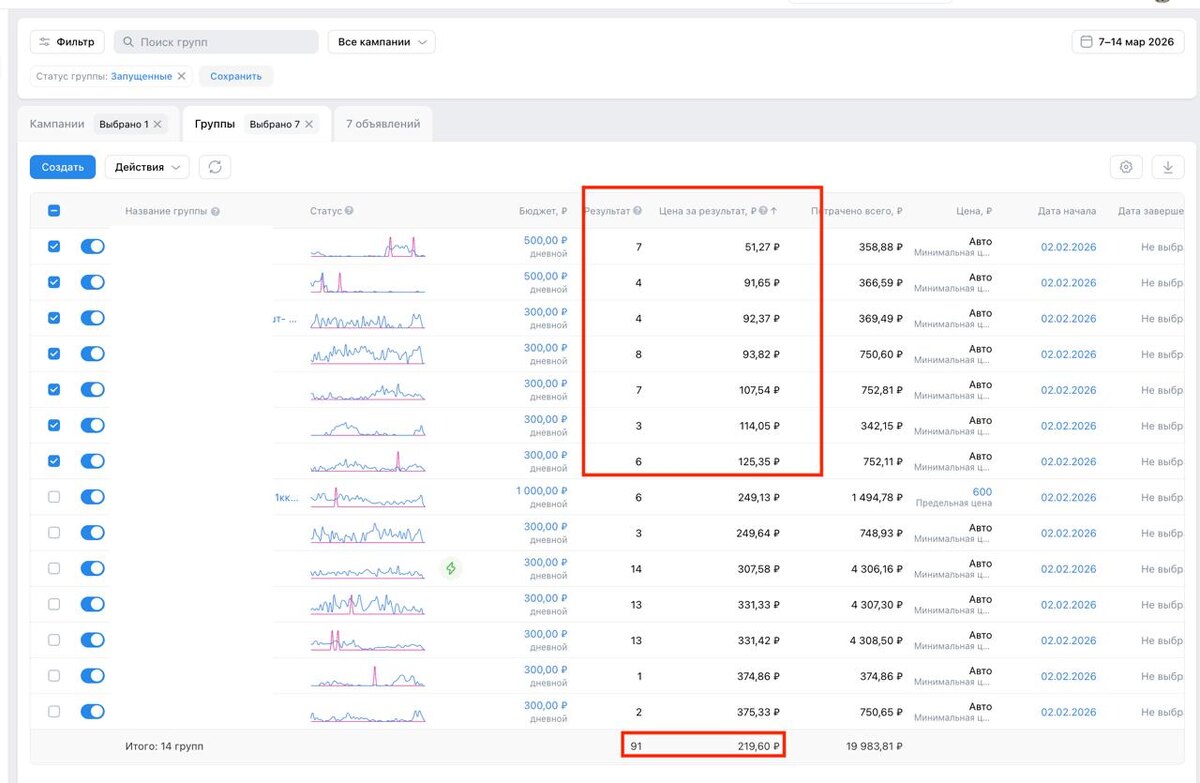Open the Фильтр filter button
Screen dimensions: 1200x783
click(x=67, y=42)
